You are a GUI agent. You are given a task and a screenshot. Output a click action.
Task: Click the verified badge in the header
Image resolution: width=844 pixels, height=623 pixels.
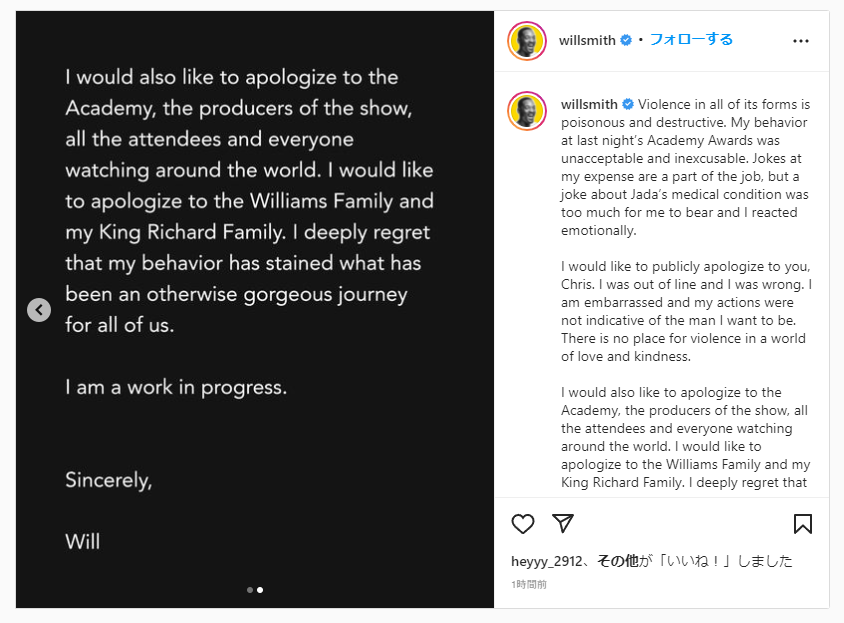[626, 40]
